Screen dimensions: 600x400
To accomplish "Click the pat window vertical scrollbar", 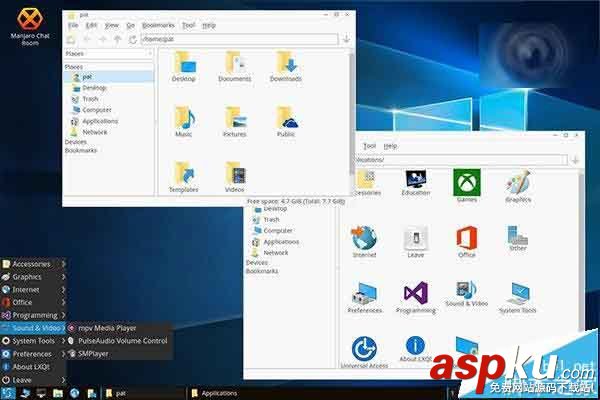I will pyautogui.click(x=352, y=115).
